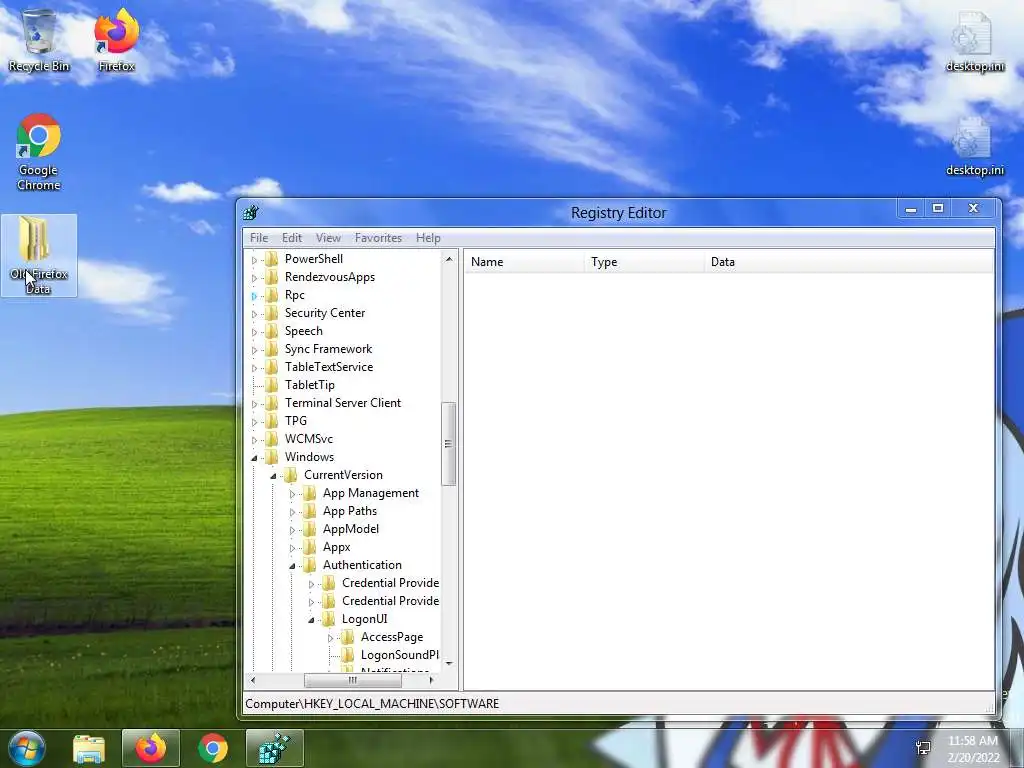Screen dimensions: 1024x768
Task: Click the Windows key folder icon
Action: (x=271, y=456)
